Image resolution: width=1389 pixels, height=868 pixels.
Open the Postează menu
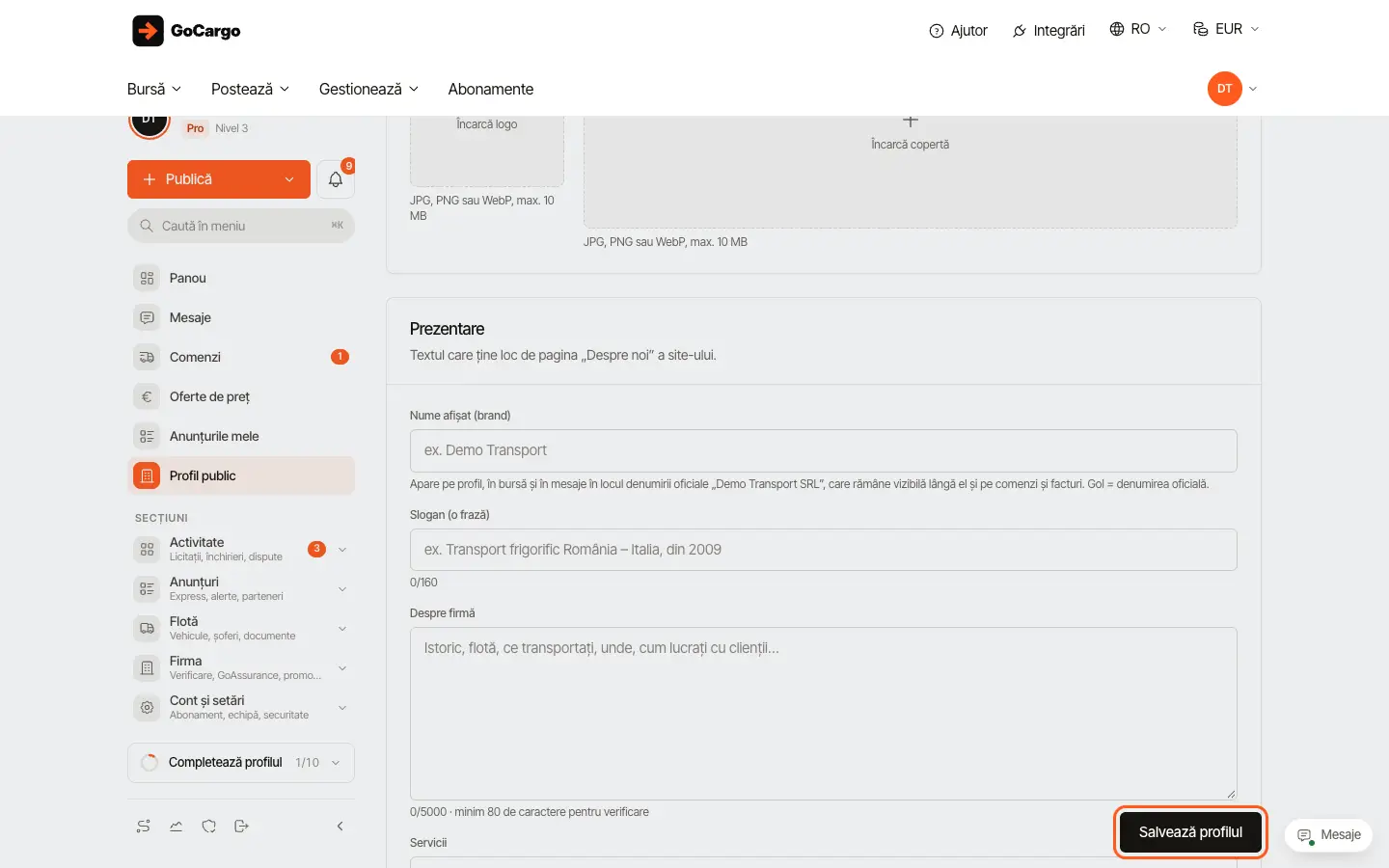[x=250, y=89]
